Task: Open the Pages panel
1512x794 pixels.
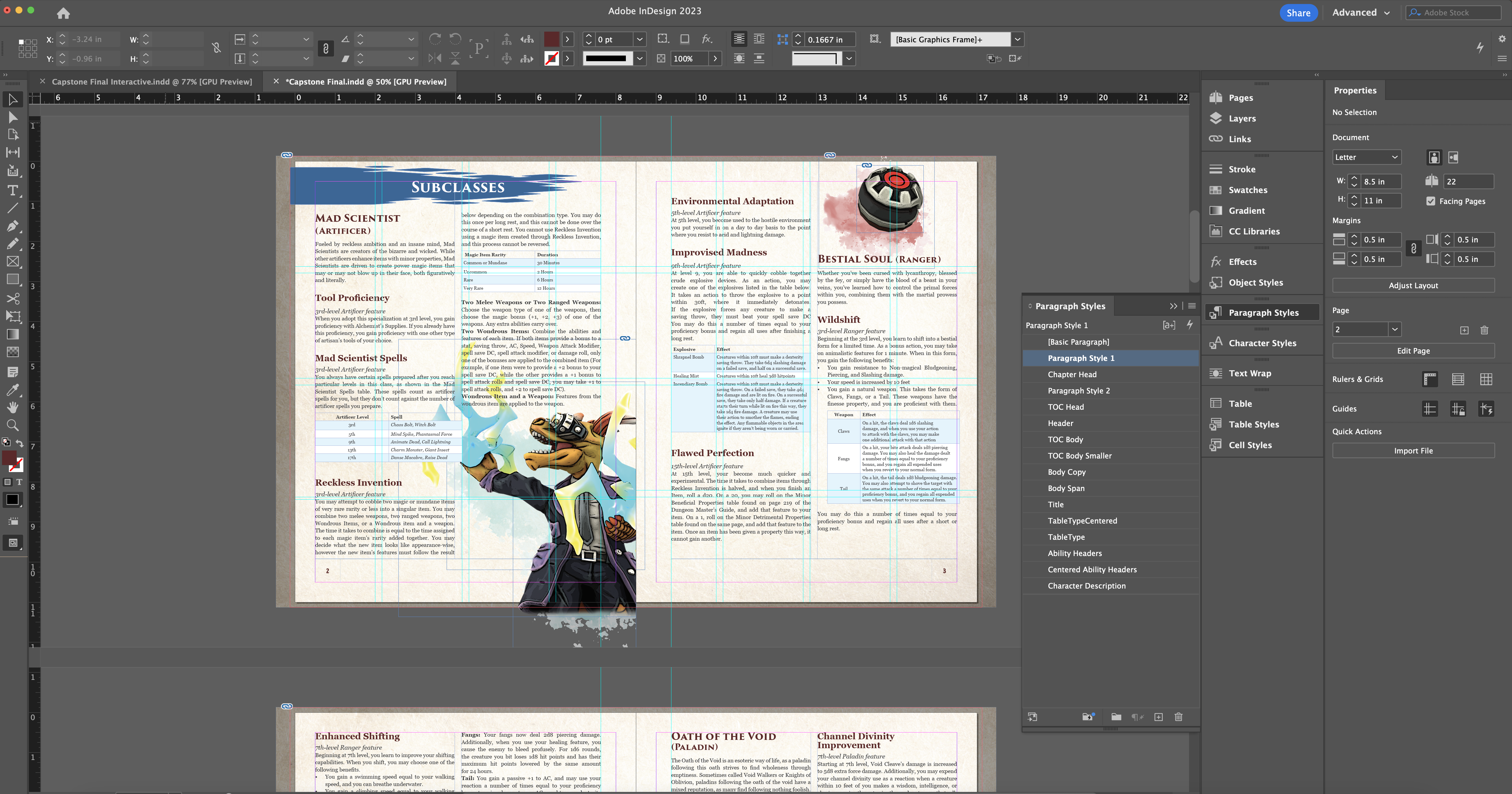Action: click(1241, 98)
